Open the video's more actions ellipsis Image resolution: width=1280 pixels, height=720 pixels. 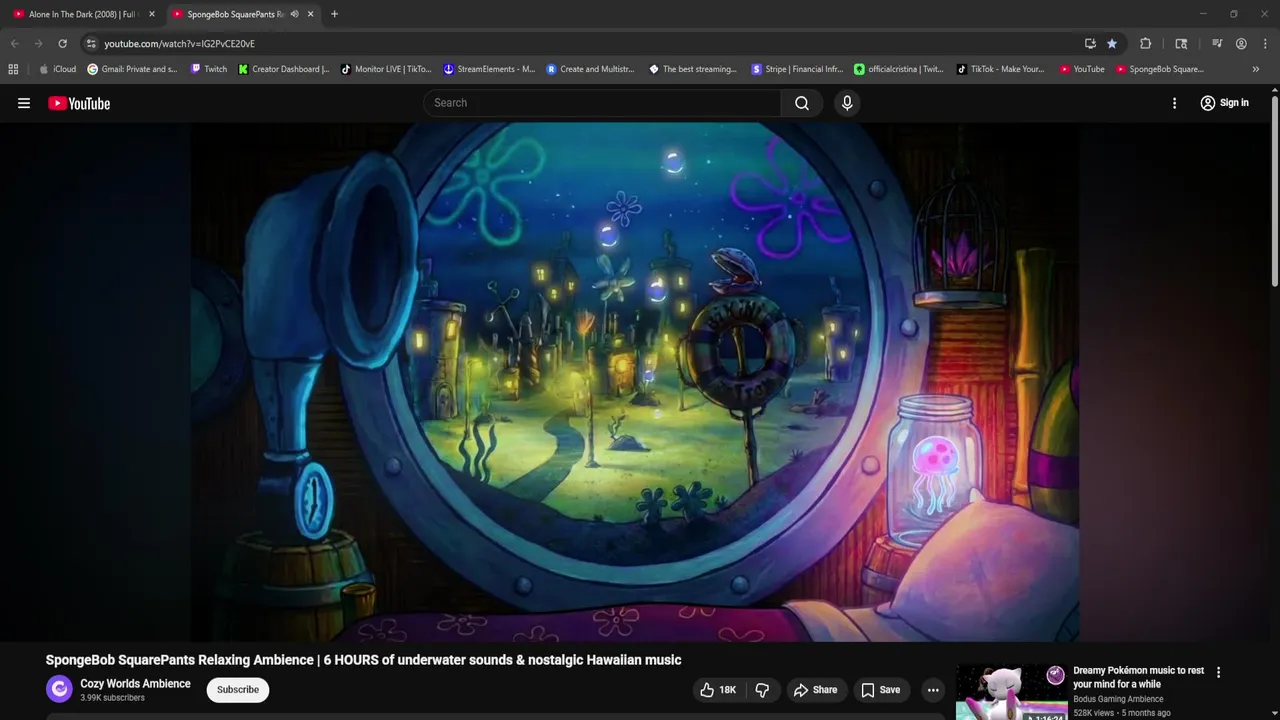(933, 690)
